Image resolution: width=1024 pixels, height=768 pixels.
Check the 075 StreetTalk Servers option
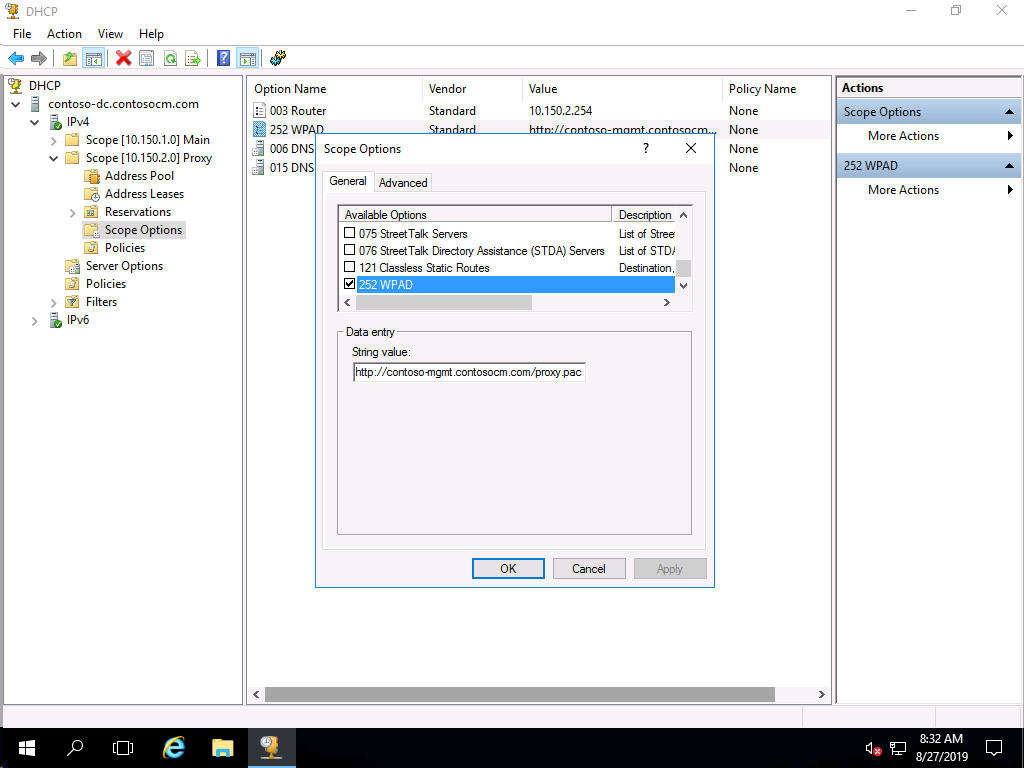[x=349, y=234]
